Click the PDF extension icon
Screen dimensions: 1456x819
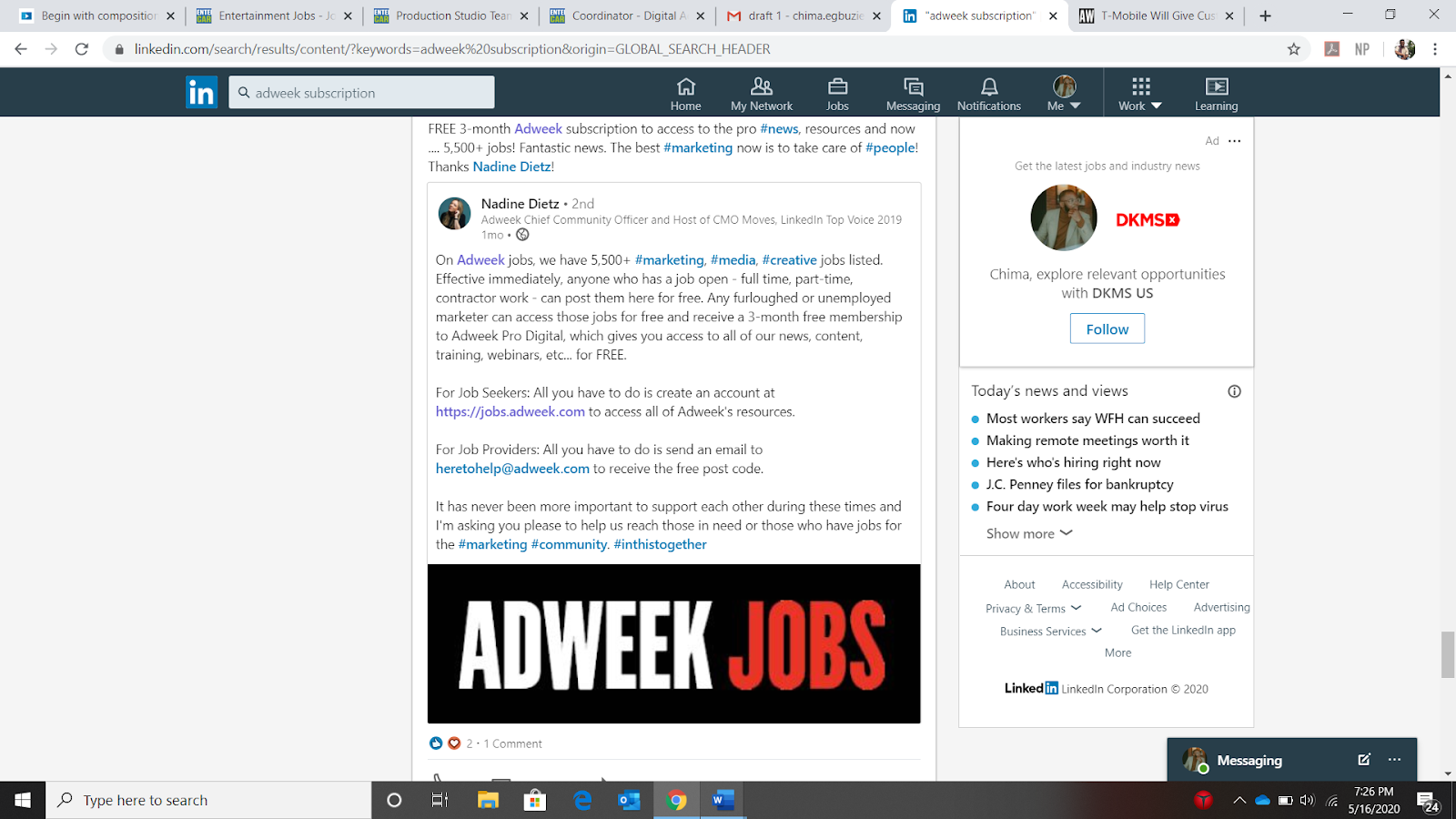tap(1332, 49)
